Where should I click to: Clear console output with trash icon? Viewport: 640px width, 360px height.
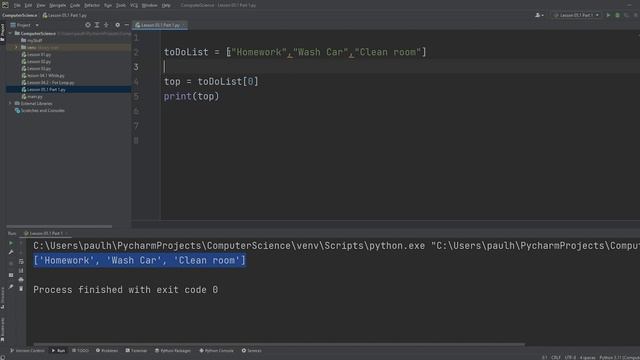pos(21,289)
